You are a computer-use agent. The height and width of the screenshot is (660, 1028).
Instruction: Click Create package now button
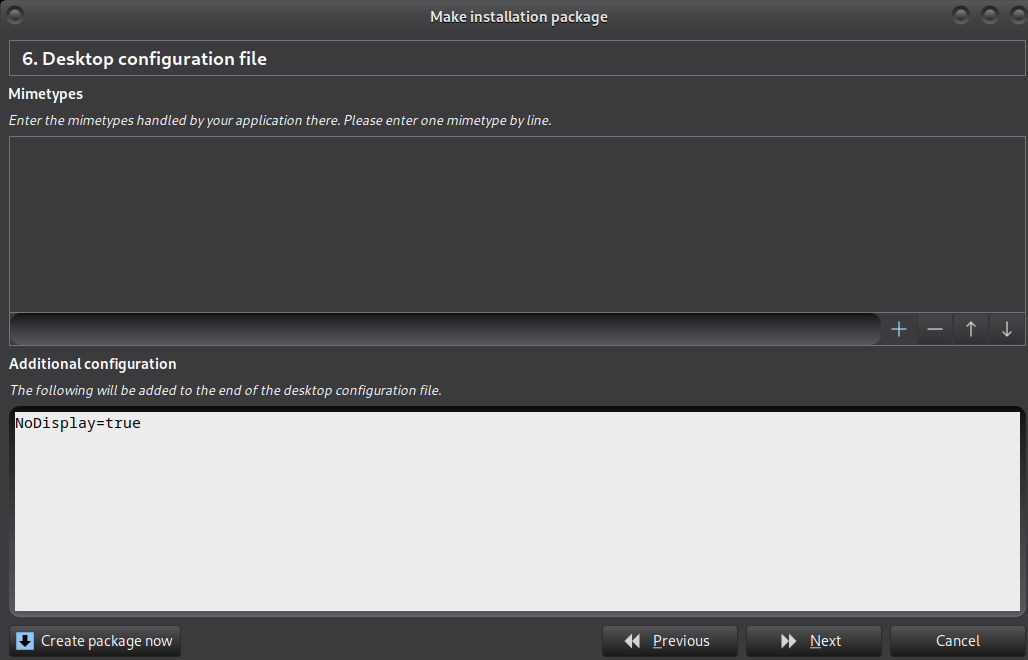(x=96, y=641)
